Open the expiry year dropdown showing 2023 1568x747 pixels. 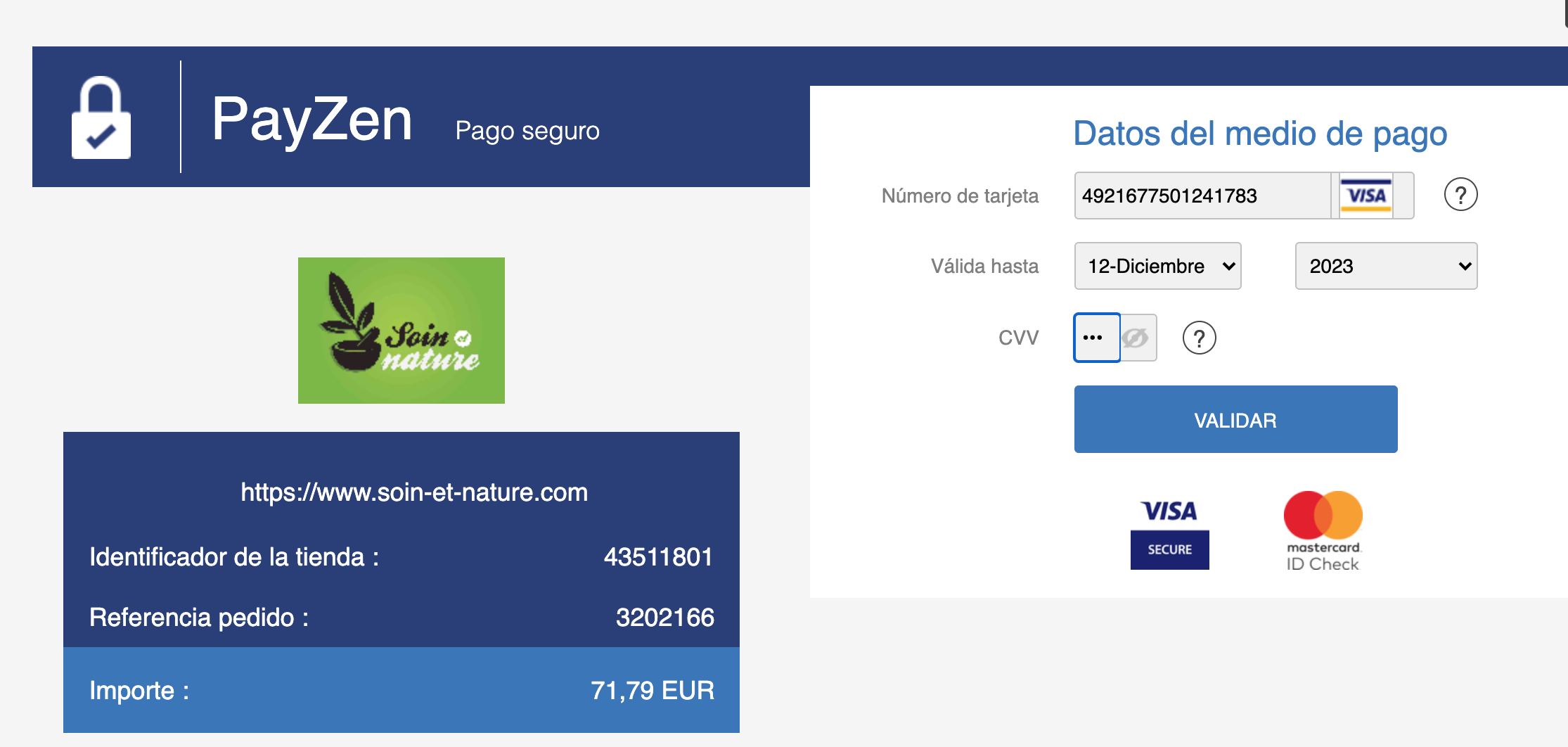click(1385, 266)
